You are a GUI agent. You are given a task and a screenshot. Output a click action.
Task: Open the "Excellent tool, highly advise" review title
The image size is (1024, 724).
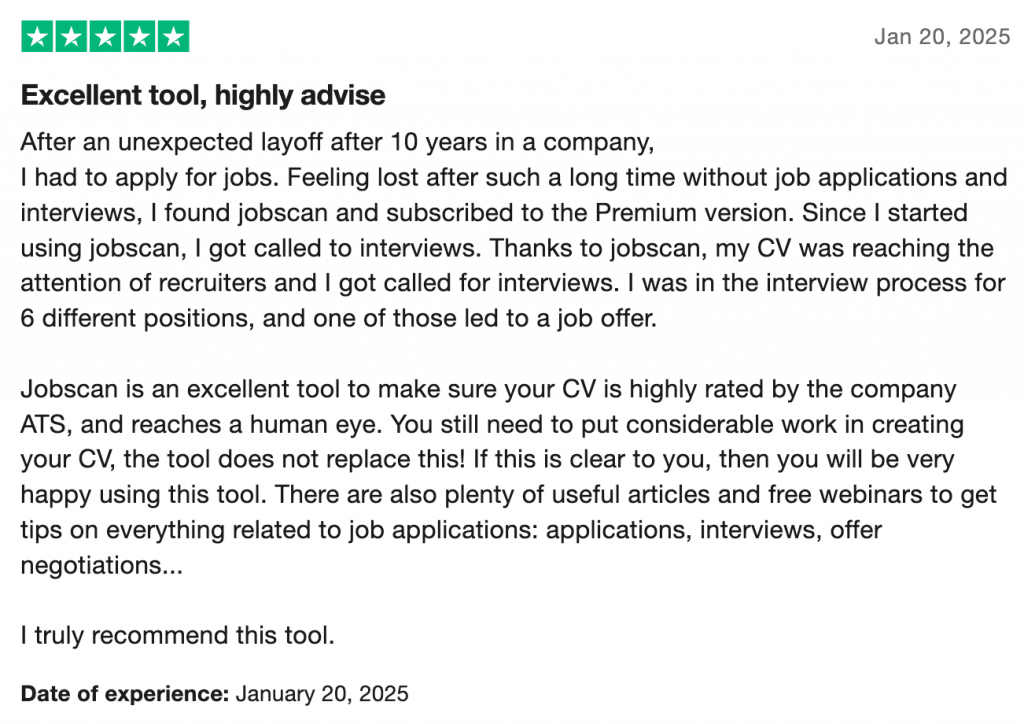[x=203, y=96]
